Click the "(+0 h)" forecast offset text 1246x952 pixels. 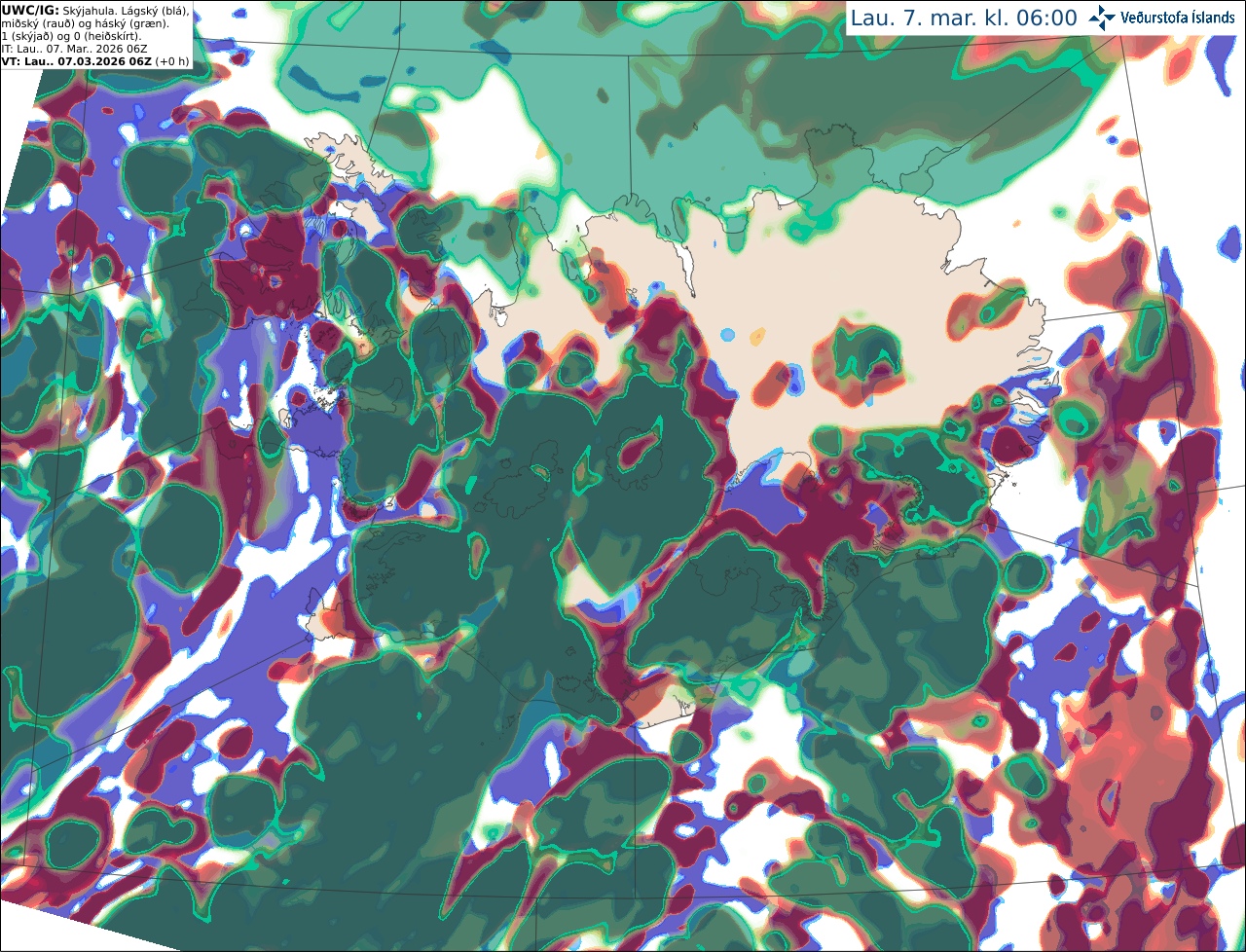pyautogui.click(x=172, y=61)
